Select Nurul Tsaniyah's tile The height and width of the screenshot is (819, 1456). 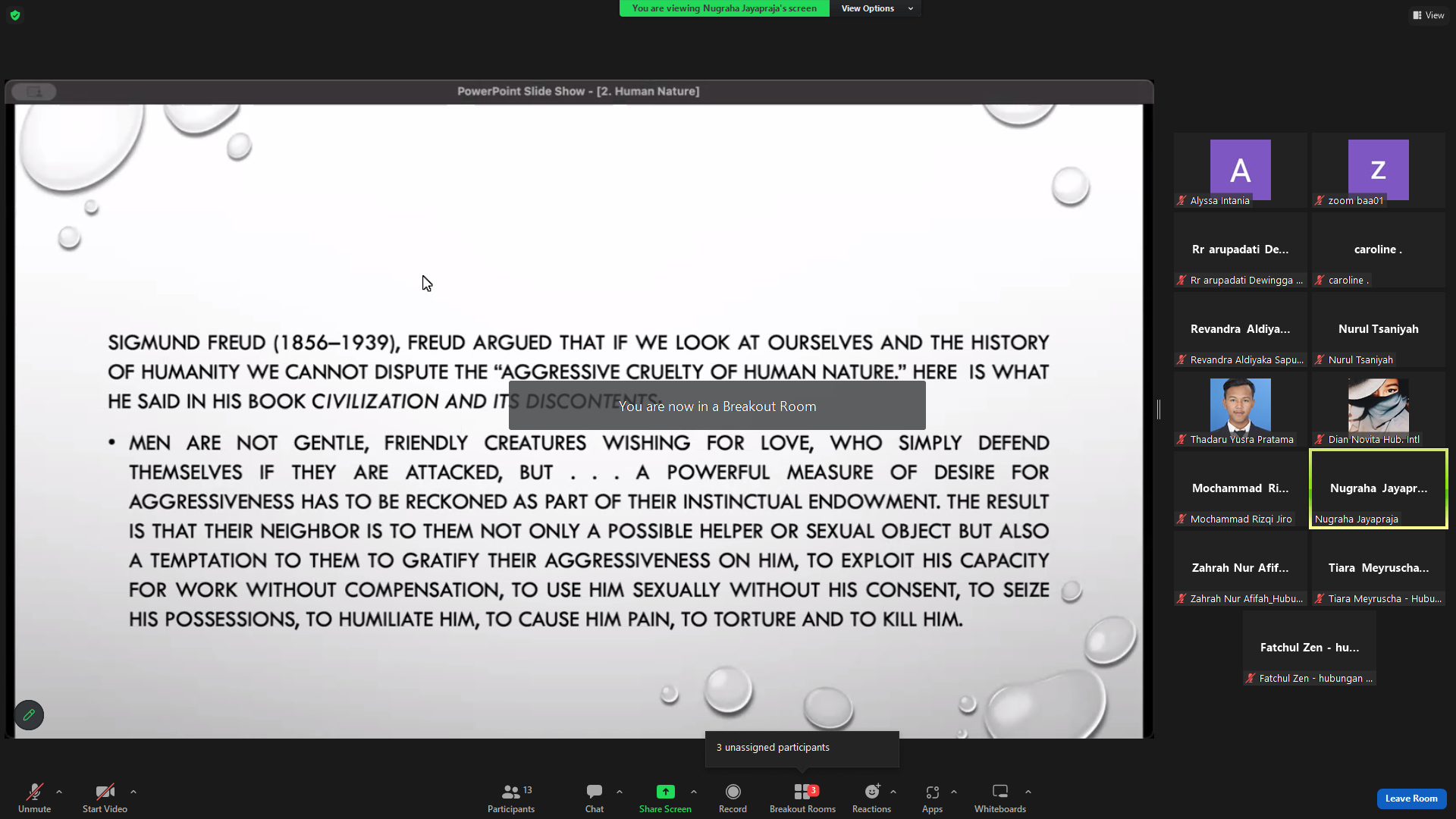pos(1379,329)
